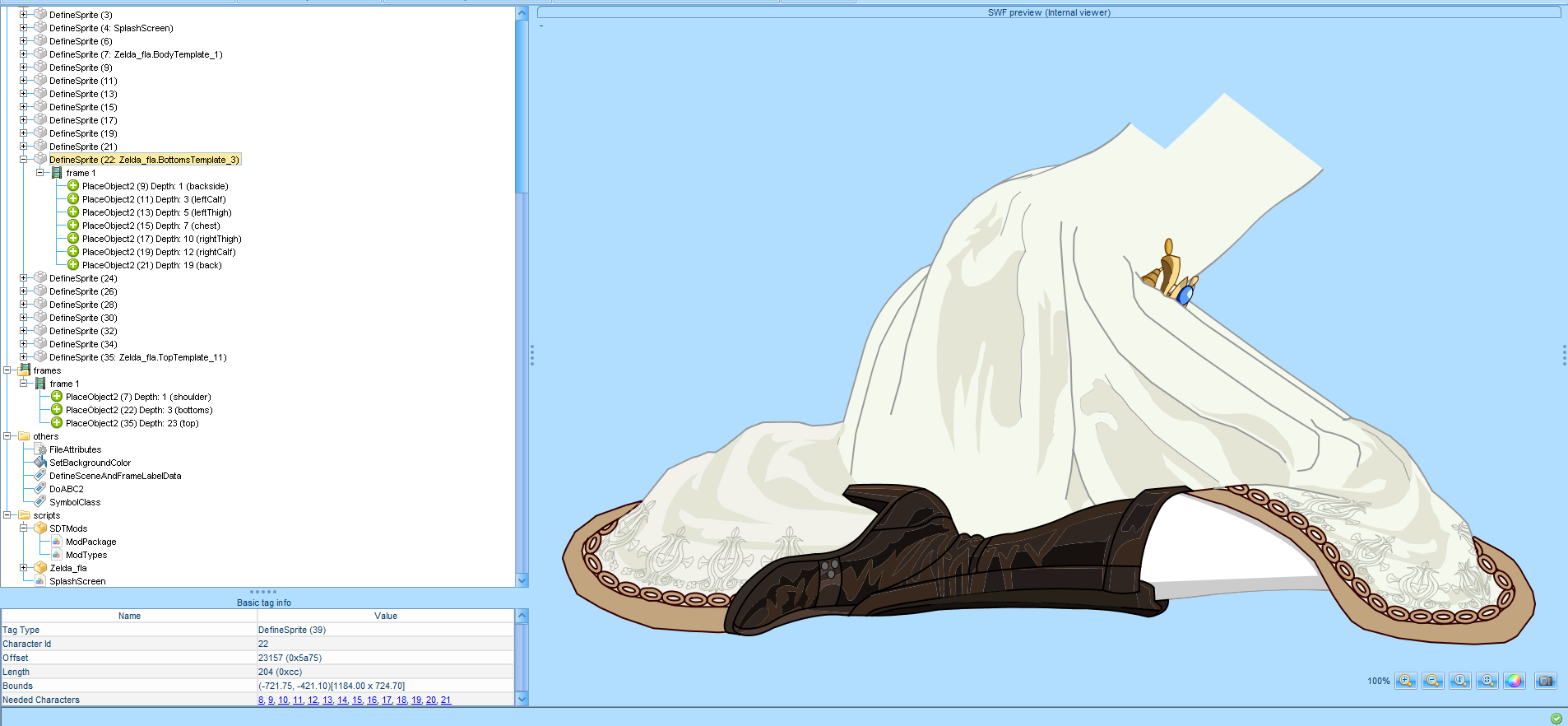Open the color wheel background picker

pos(1514,681)
